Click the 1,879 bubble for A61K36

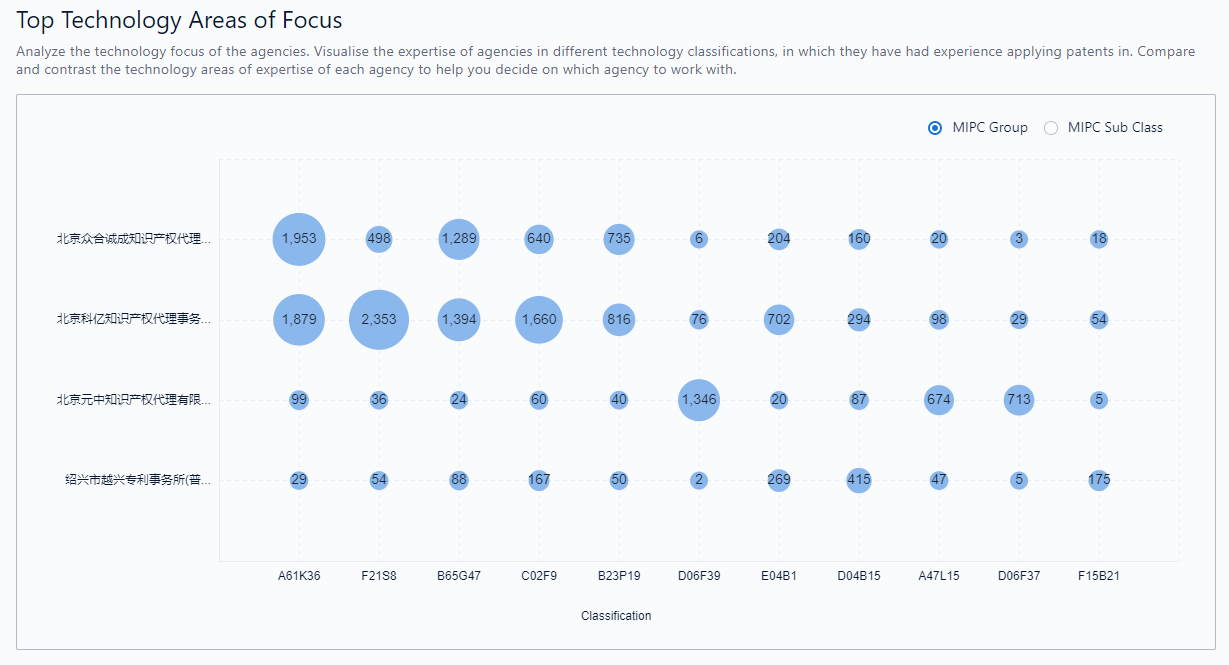point(299,320)
